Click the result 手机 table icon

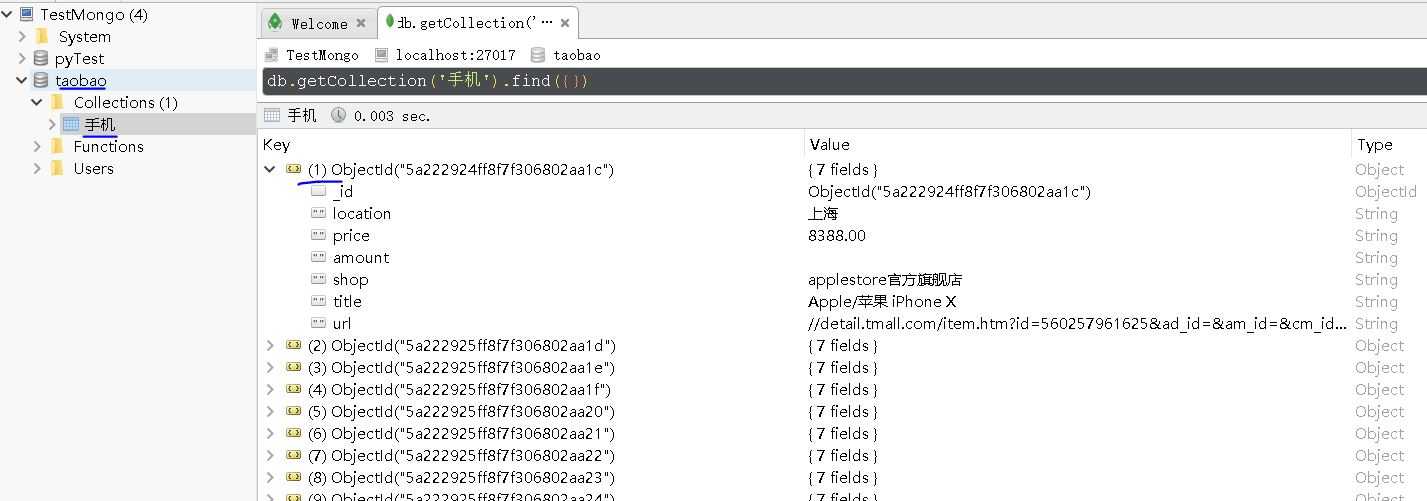point(272,116)
